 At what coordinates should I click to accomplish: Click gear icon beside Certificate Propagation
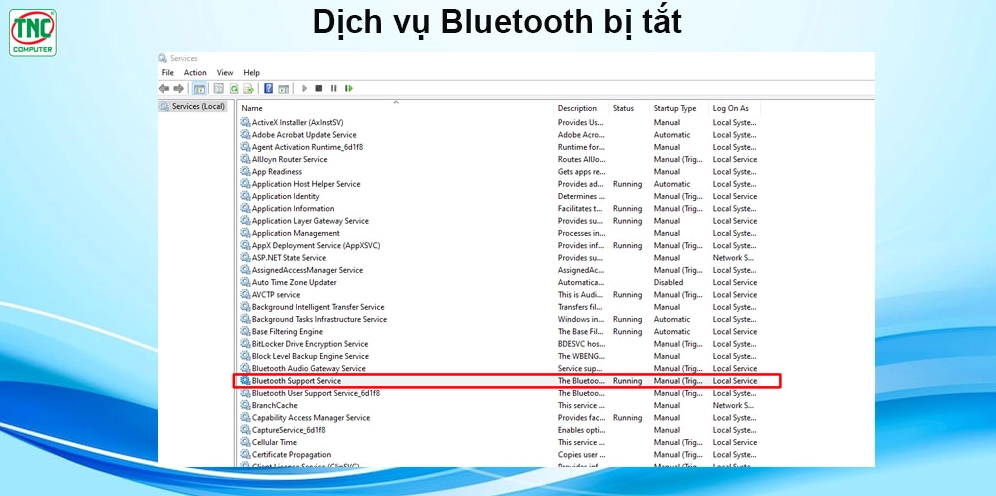click(245, 455)
